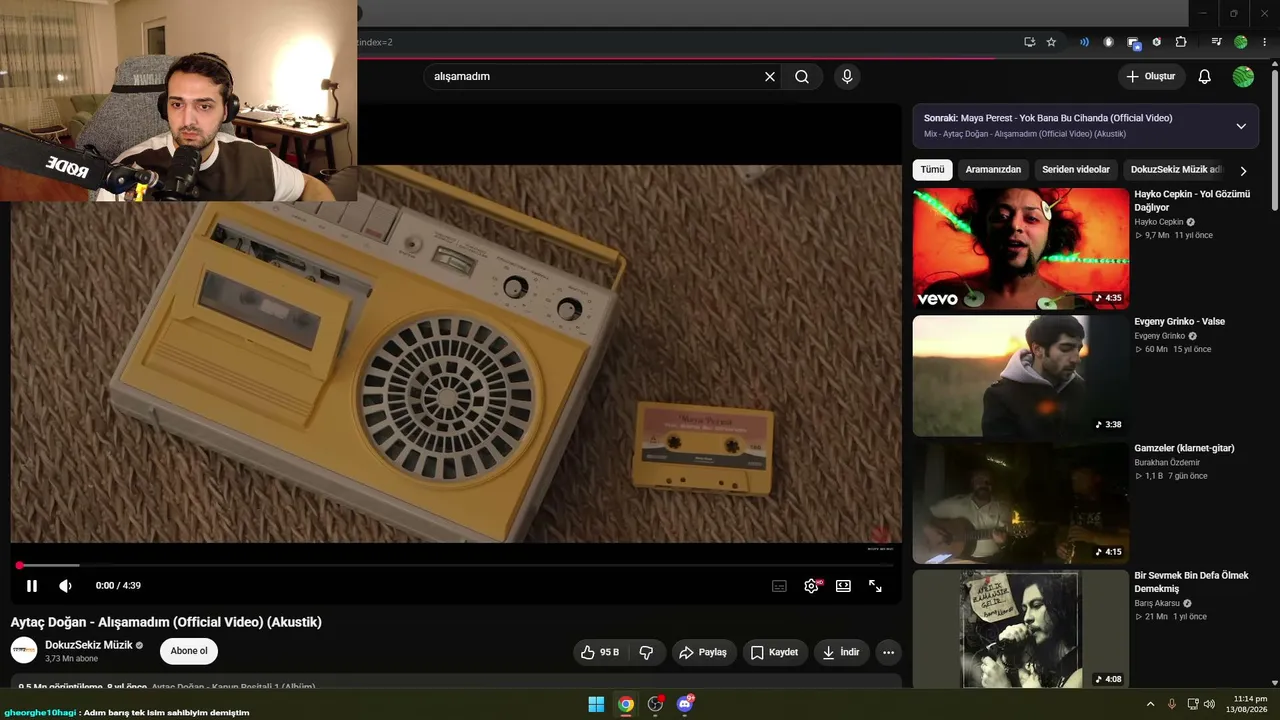Open the Discord taskbar icon

(685, 704)
